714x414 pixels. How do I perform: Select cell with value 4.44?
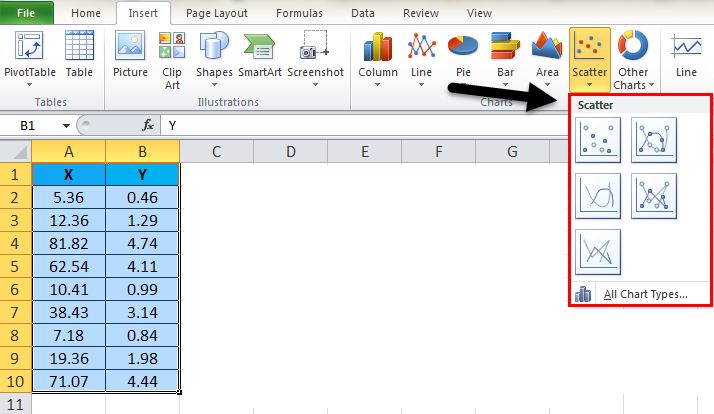(x=143, y=381)
